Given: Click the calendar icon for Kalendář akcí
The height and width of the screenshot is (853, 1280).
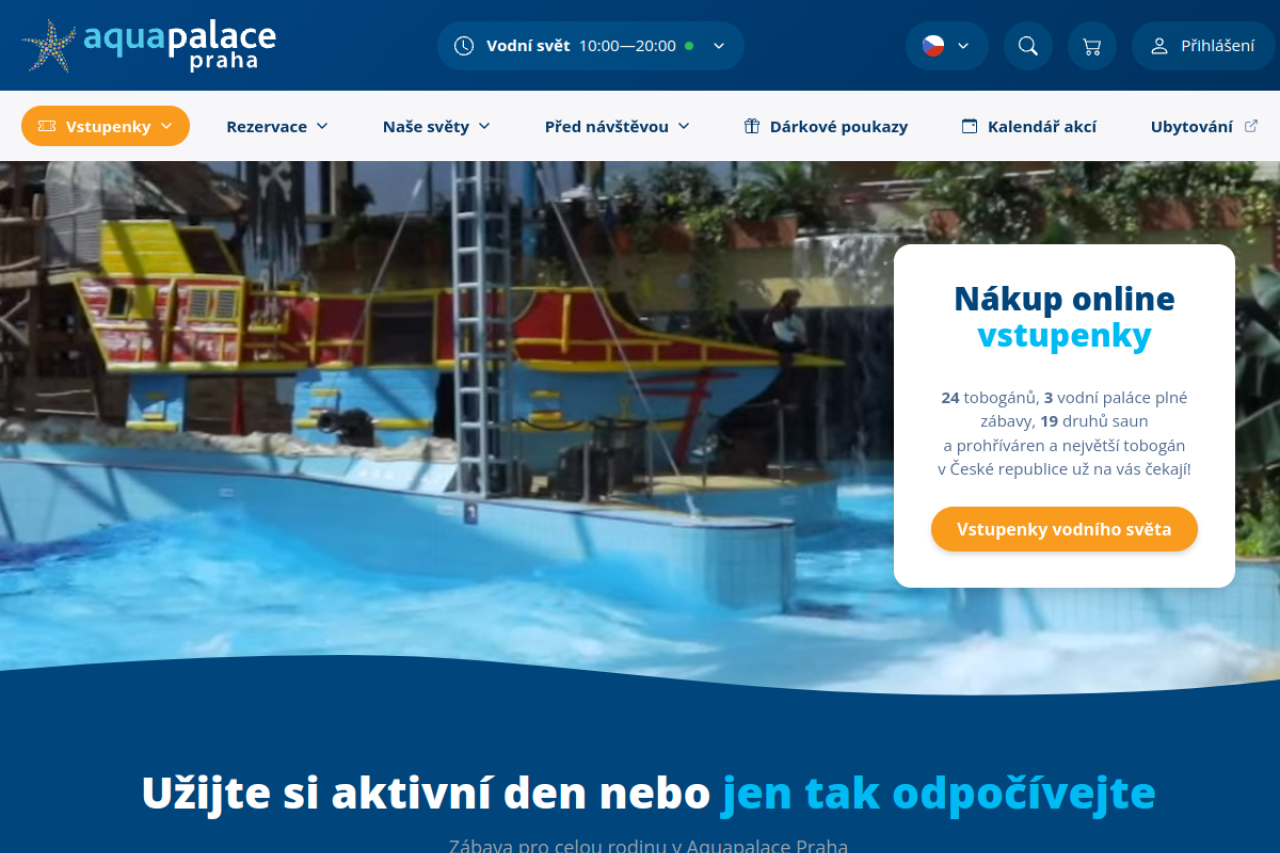Looking at the screenshot, I should click(x=969, y=126).
